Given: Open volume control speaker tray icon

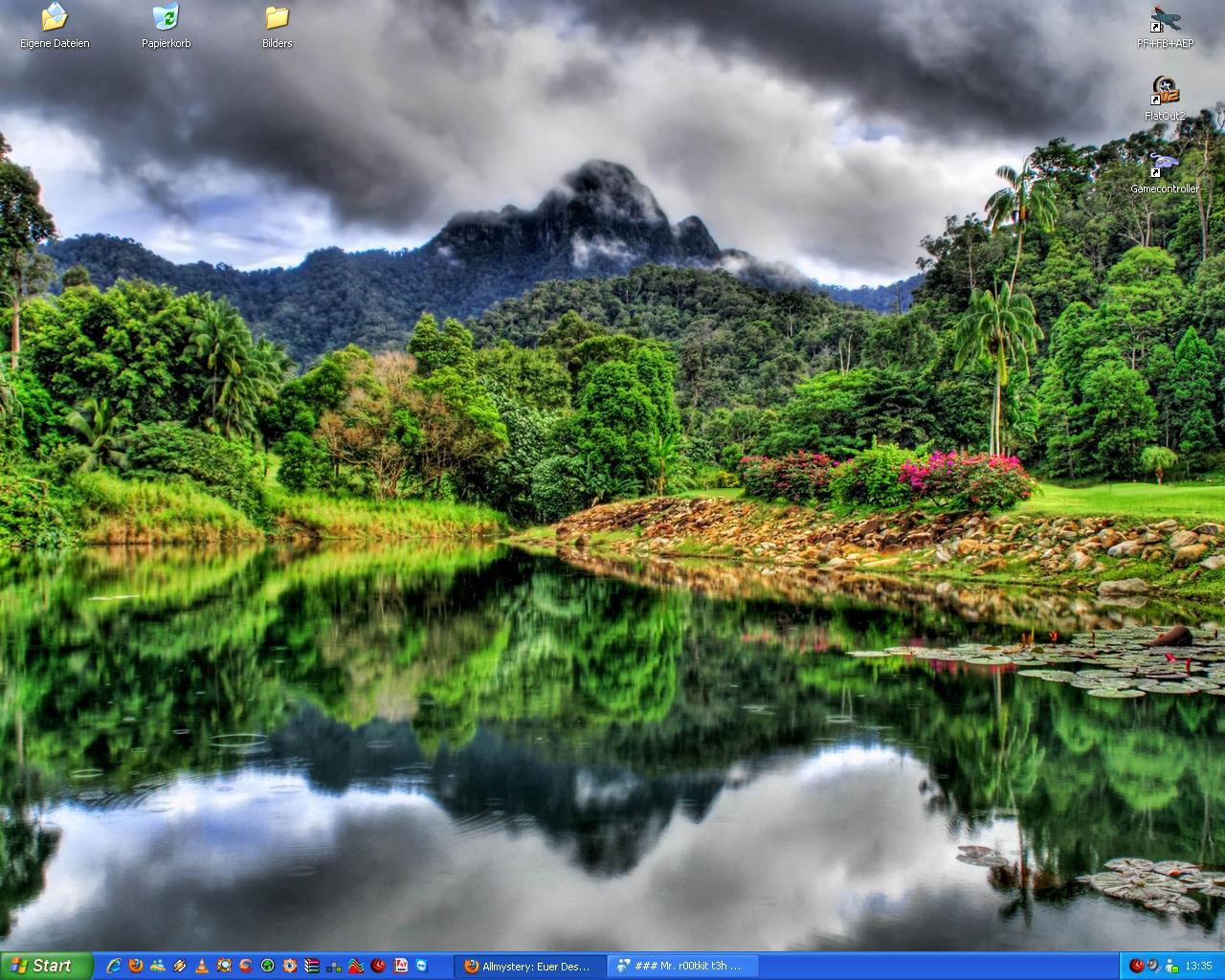Looking at the screenshot, I should 1154,966.
